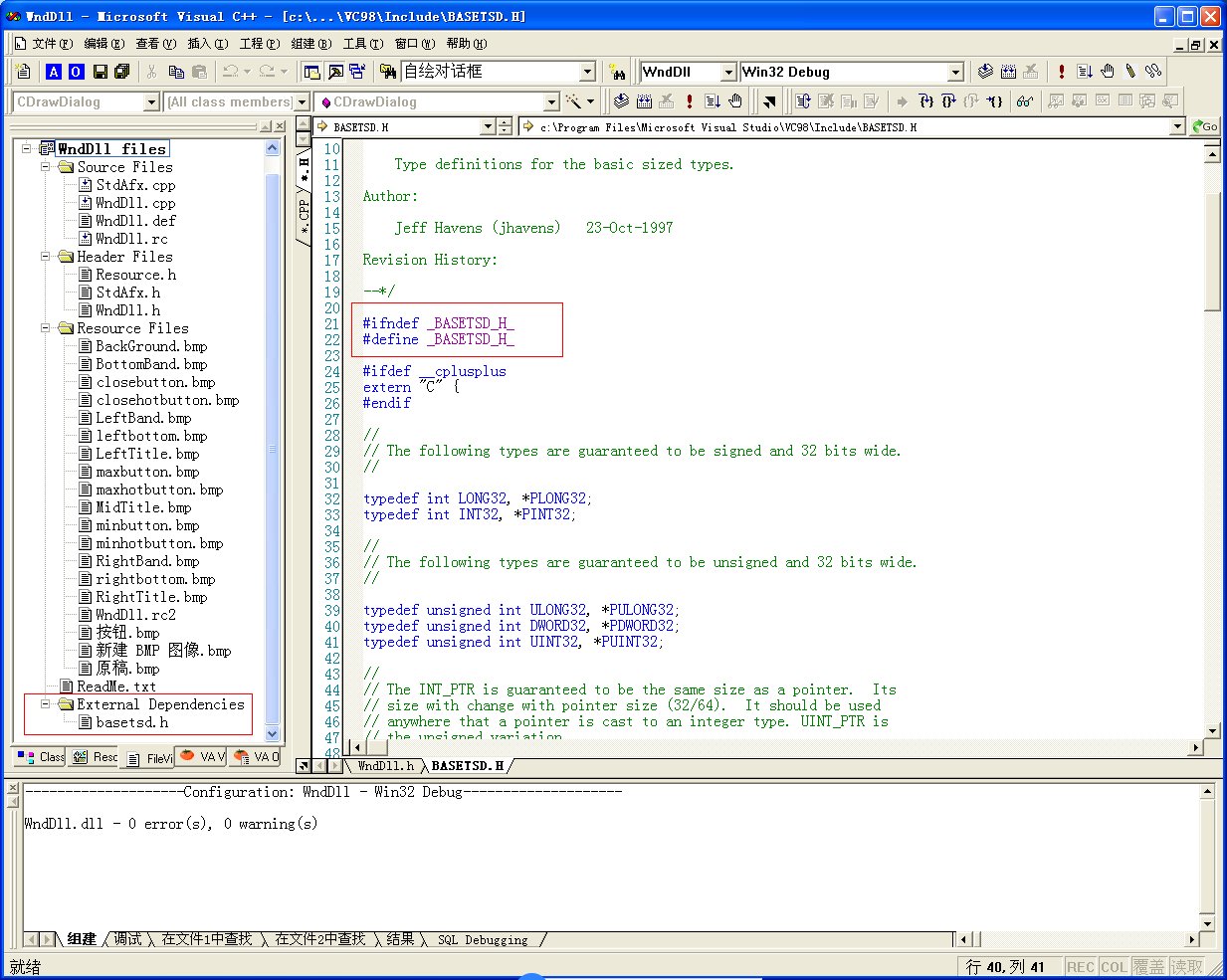Open the 组建 menu in the menu bar
The width and height of the screenshot is (1227, 980).
(310, 44)
